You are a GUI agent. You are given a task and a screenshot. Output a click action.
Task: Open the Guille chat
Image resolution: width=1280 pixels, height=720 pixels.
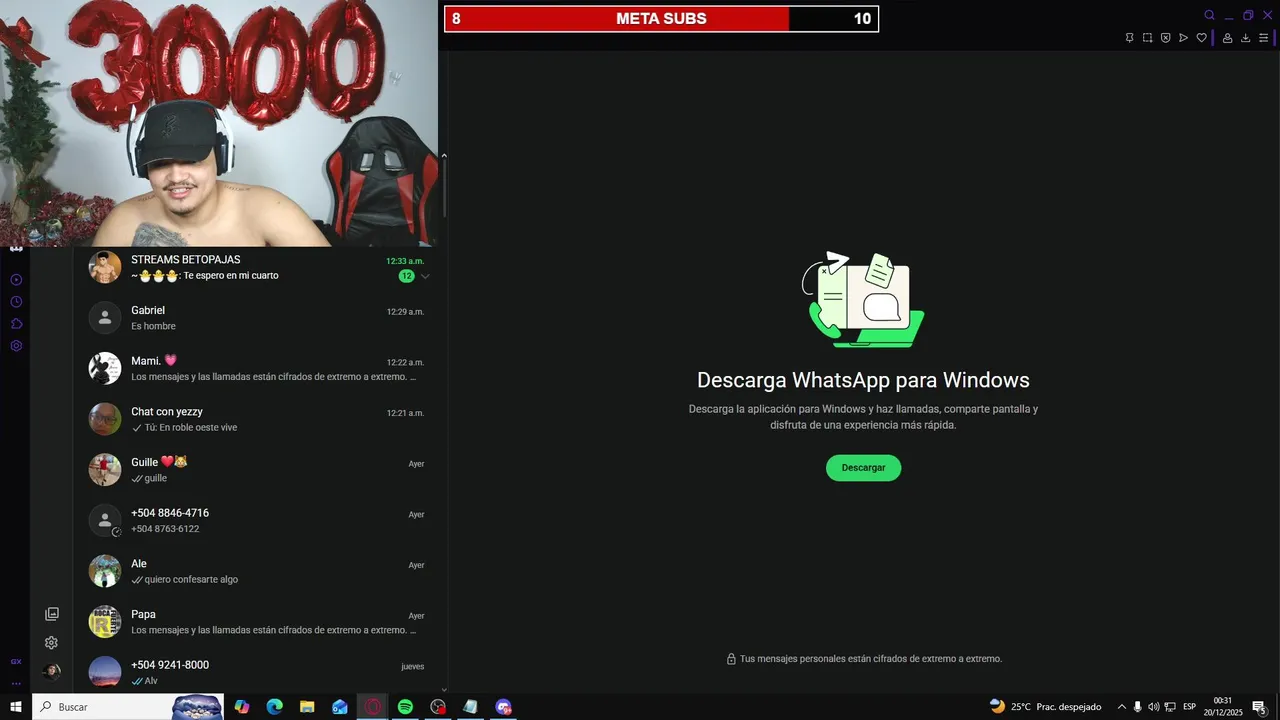pyautogui.click(x=259, y=470)
